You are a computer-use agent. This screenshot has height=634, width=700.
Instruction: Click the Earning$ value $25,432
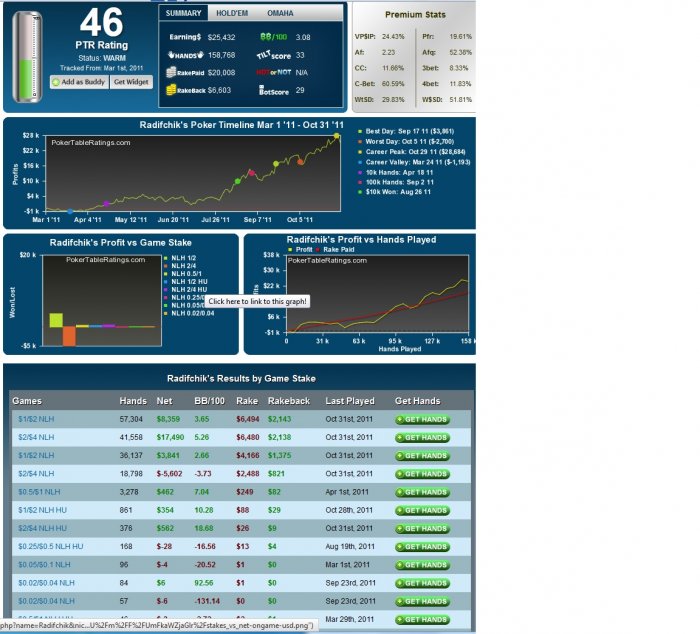pyautogui.click(x=221, y=38)
